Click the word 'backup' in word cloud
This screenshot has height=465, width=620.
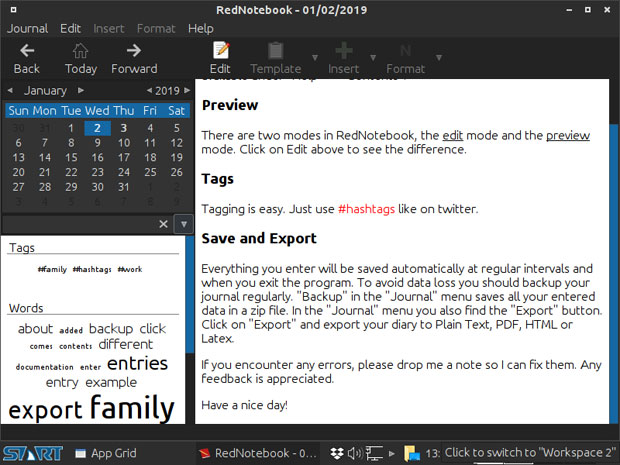111,329
